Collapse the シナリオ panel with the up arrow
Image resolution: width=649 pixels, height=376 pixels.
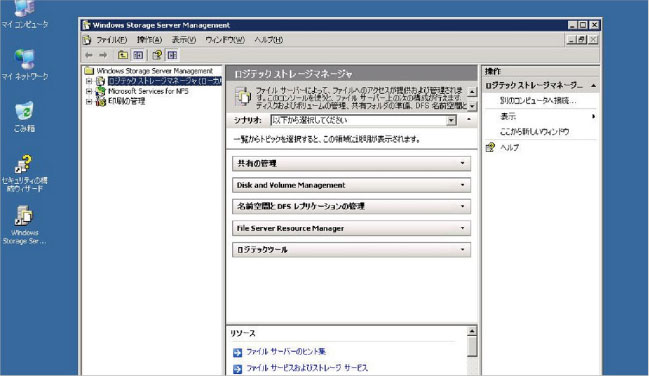[x=469, y=120]
